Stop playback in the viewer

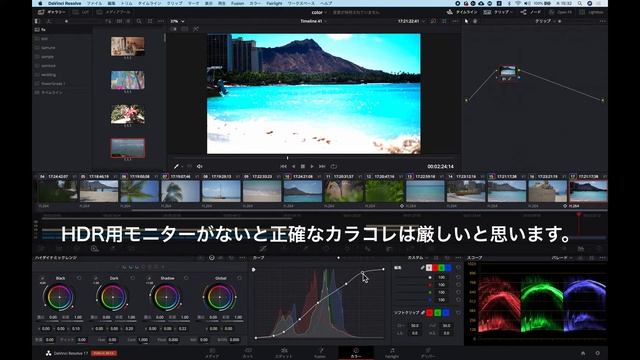coord(303,167)
